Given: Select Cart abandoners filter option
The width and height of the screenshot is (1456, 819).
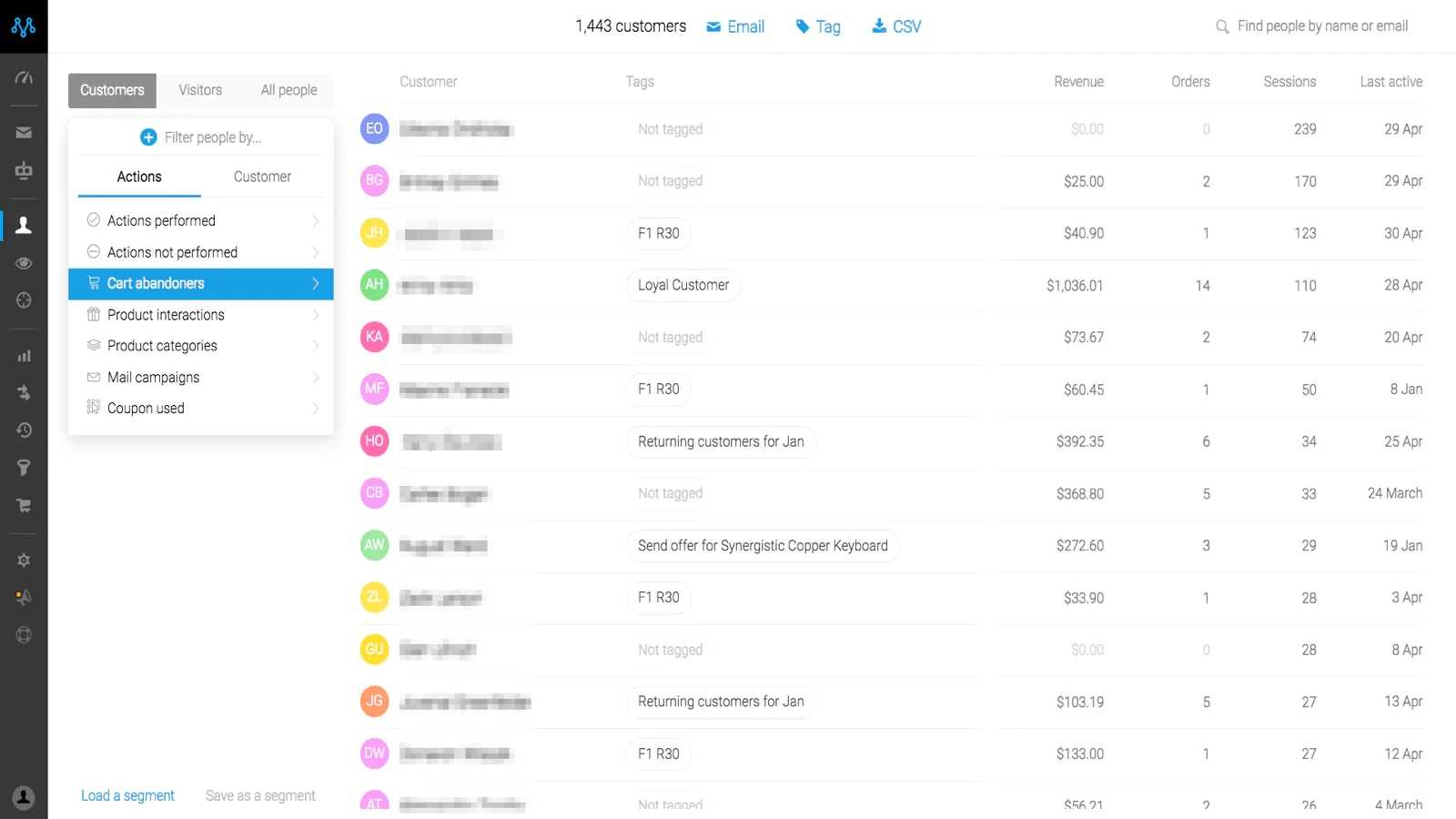Looking at the screenshot, I should 200,284.
